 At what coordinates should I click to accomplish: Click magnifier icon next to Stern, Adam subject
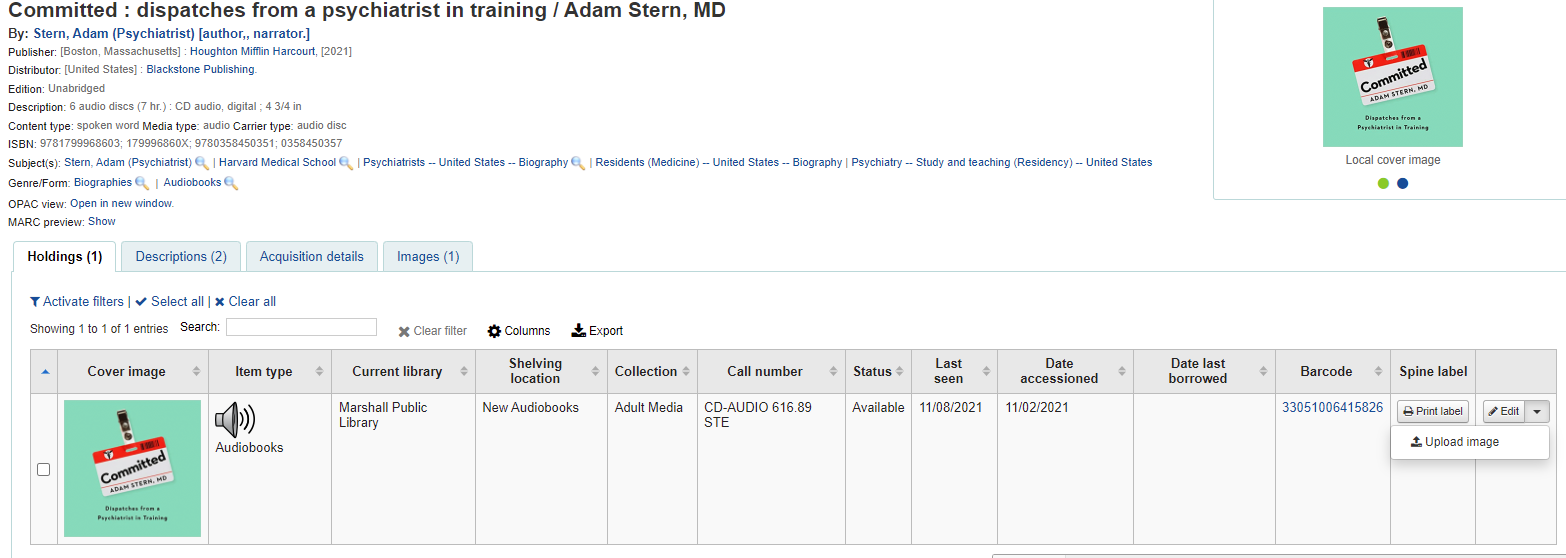[x=202, y=163]
